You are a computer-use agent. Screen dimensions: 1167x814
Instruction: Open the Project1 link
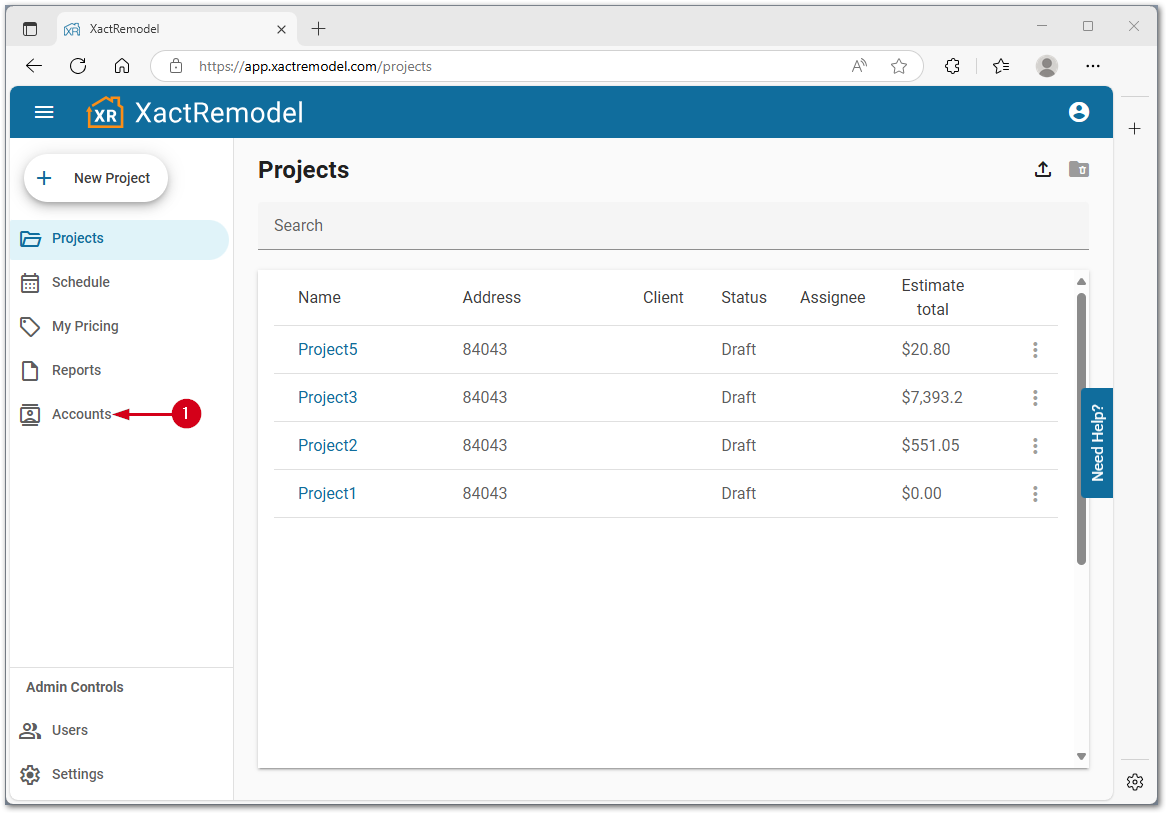click(x=327, y=494)
